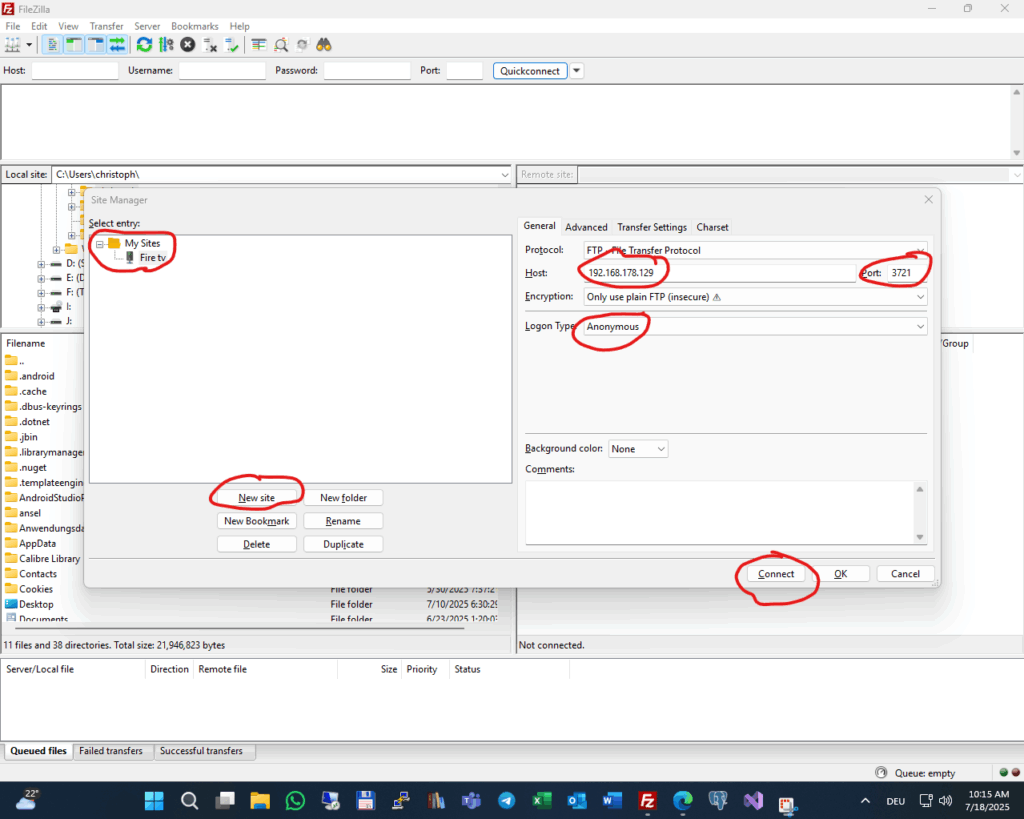The width and height of the screenshot is (1024, 819).
Task: Open the Protocol dropdown
Action: (x=754, y=250)
